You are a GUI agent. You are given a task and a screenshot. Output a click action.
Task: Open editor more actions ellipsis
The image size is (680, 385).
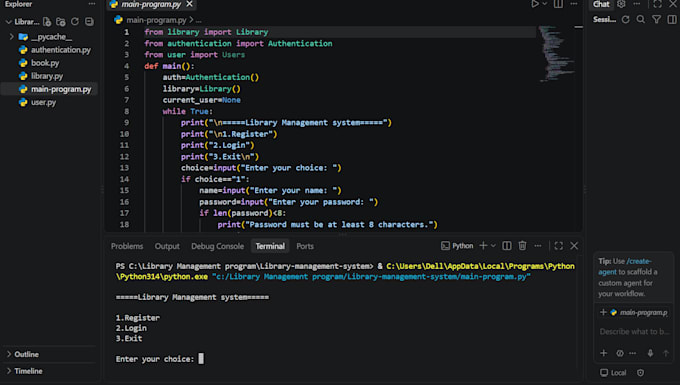[x=574, y=4]
